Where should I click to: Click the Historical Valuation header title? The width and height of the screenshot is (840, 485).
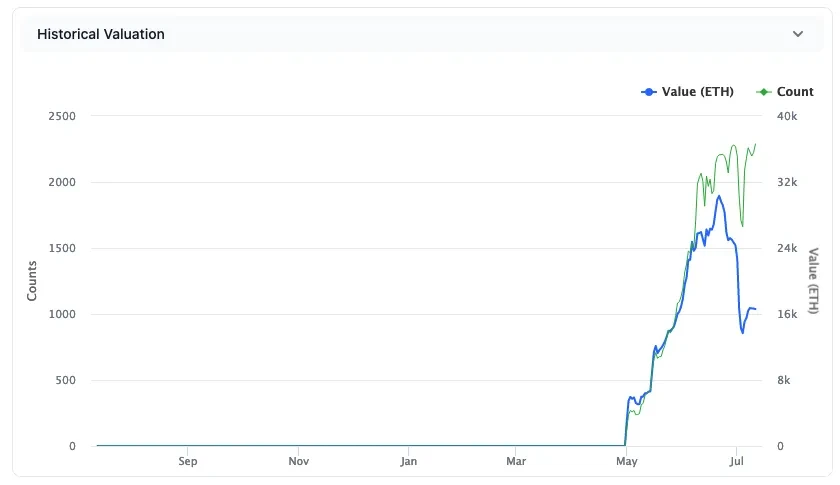coord(101,34)
